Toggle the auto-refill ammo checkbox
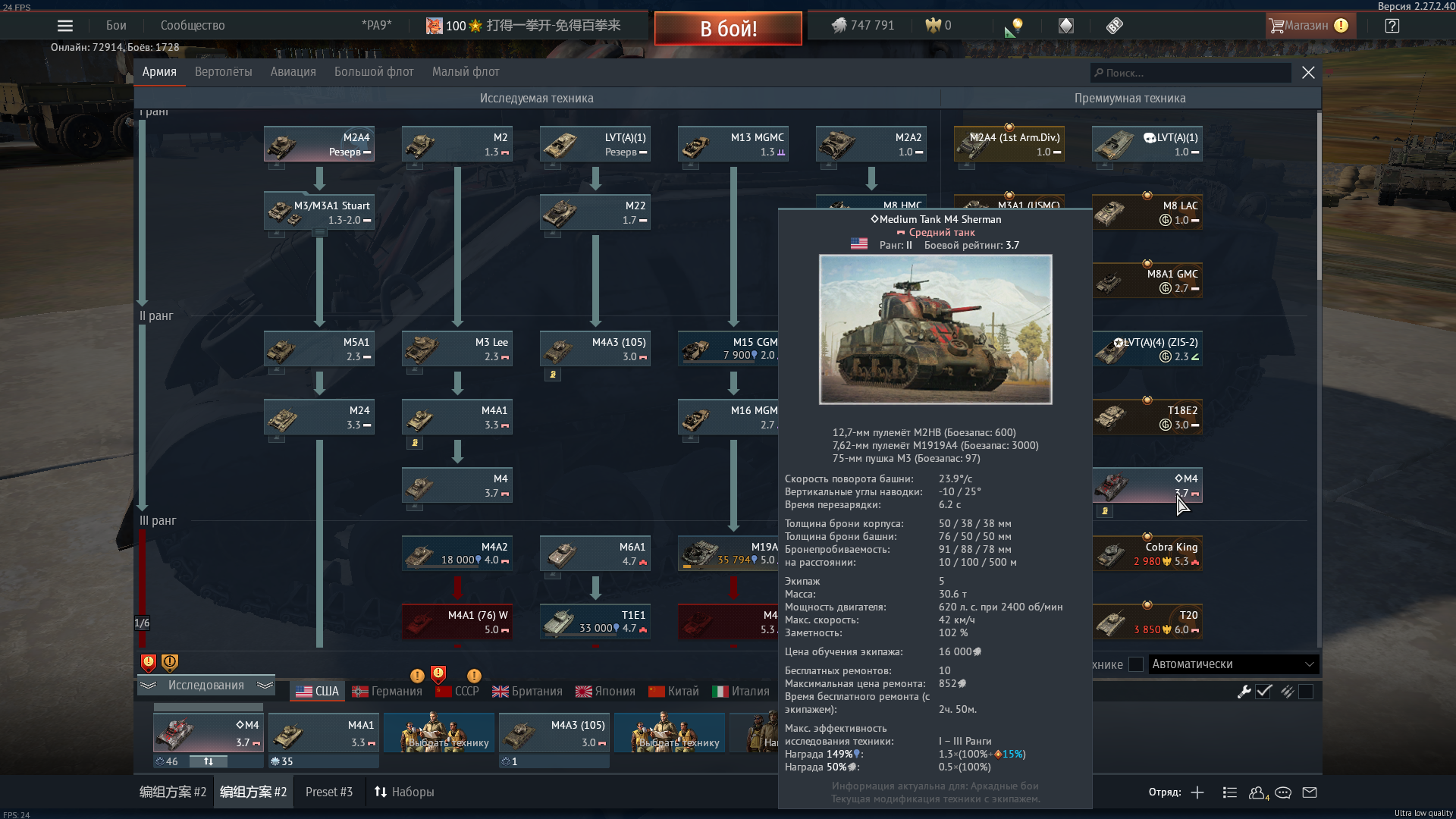The width and height of the screenshot is (1456, 819). point(1306,692)
